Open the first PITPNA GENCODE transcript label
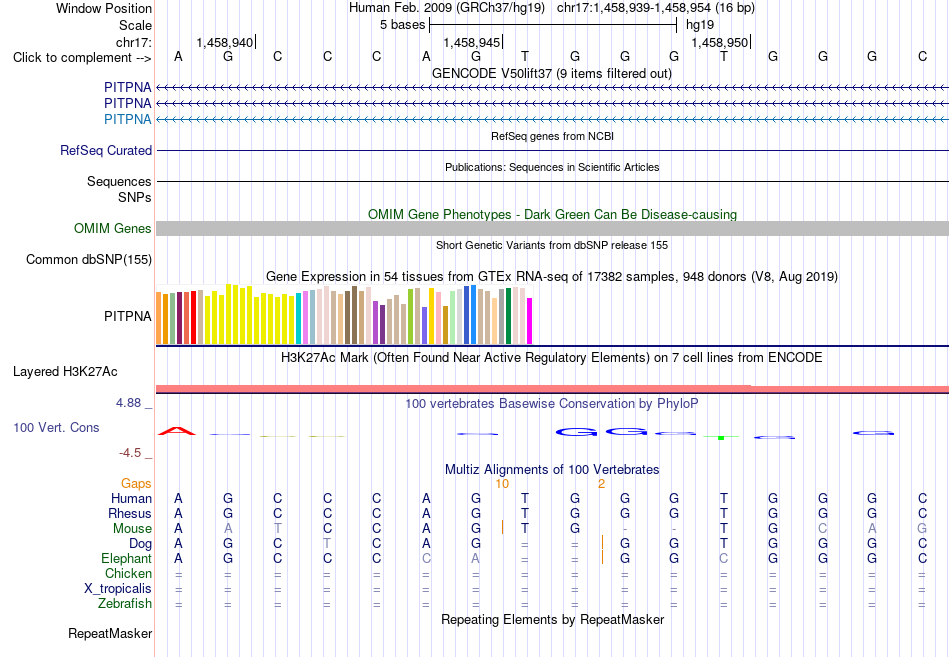 click(127, 87)
